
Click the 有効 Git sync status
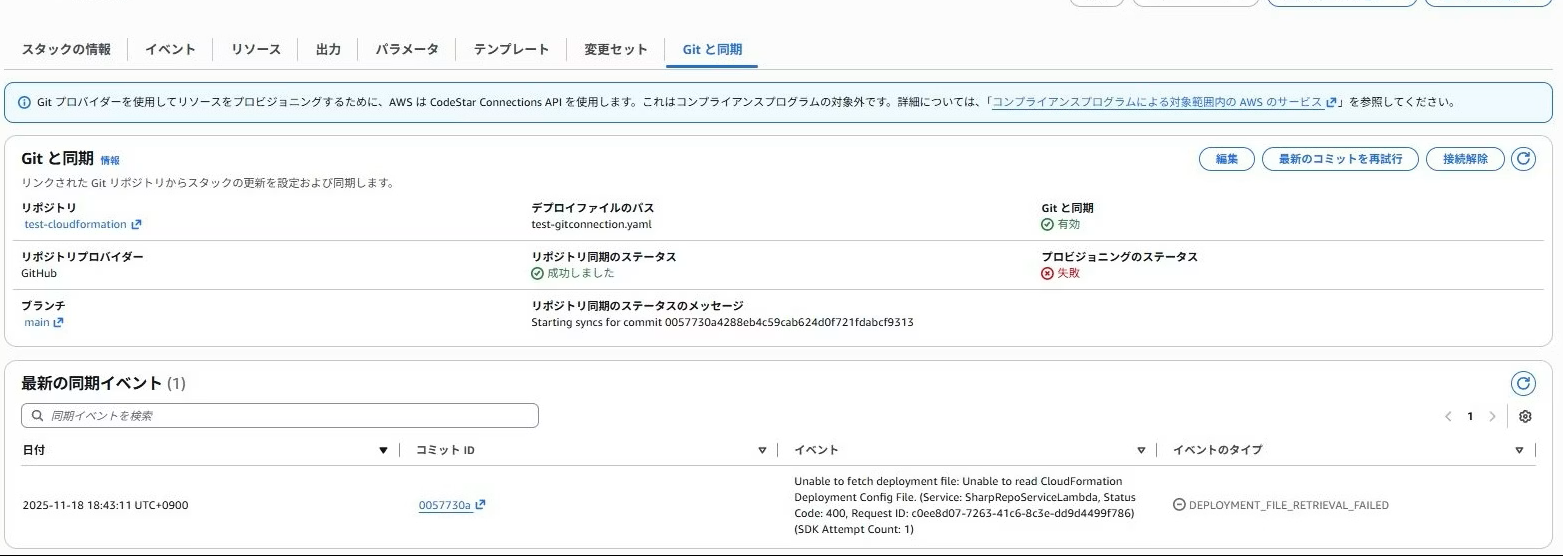[1061, 225]
